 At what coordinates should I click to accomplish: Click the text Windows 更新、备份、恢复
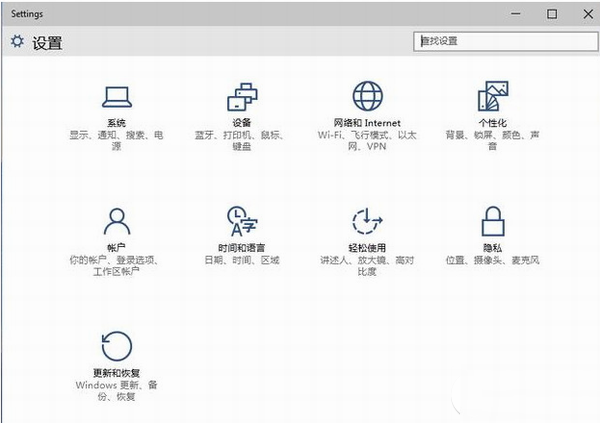tap(116, 390)
